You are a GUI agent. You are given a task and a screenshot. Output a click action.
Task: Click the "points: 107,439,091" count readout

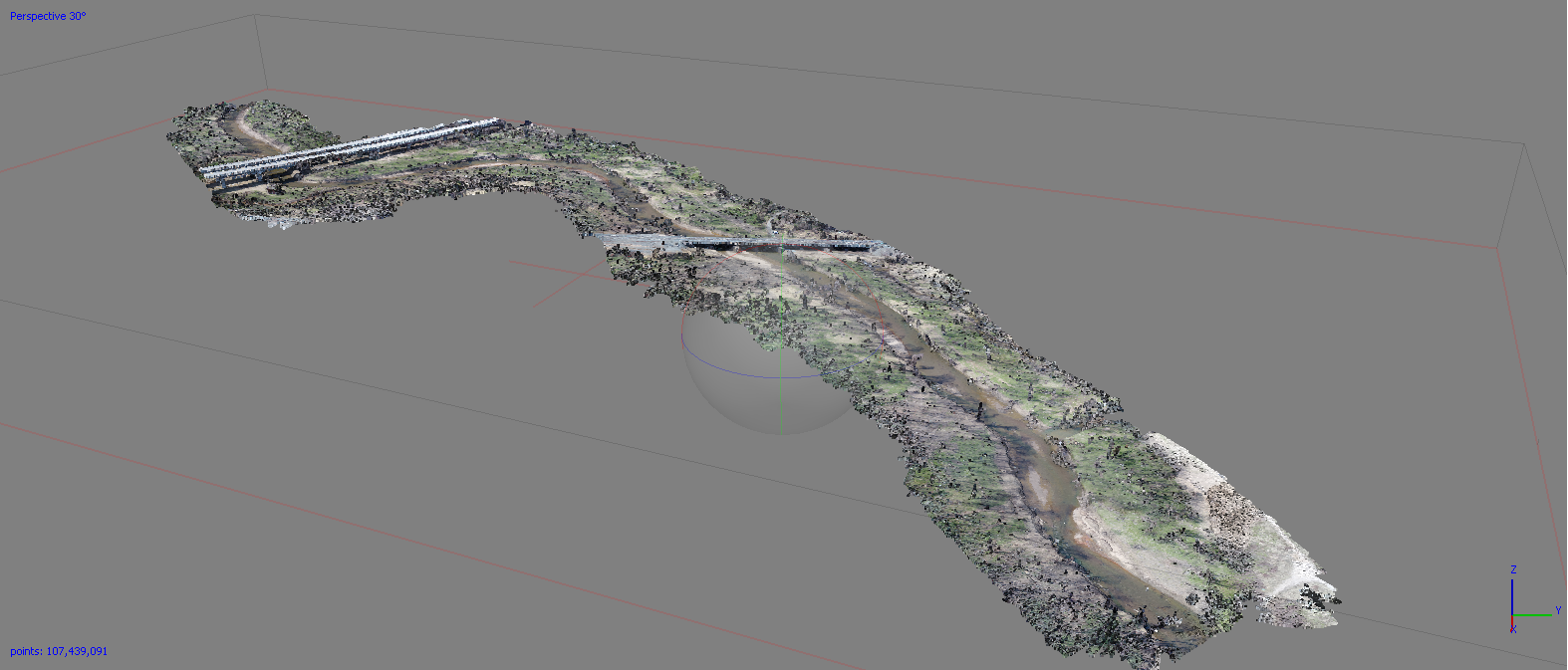59,651
